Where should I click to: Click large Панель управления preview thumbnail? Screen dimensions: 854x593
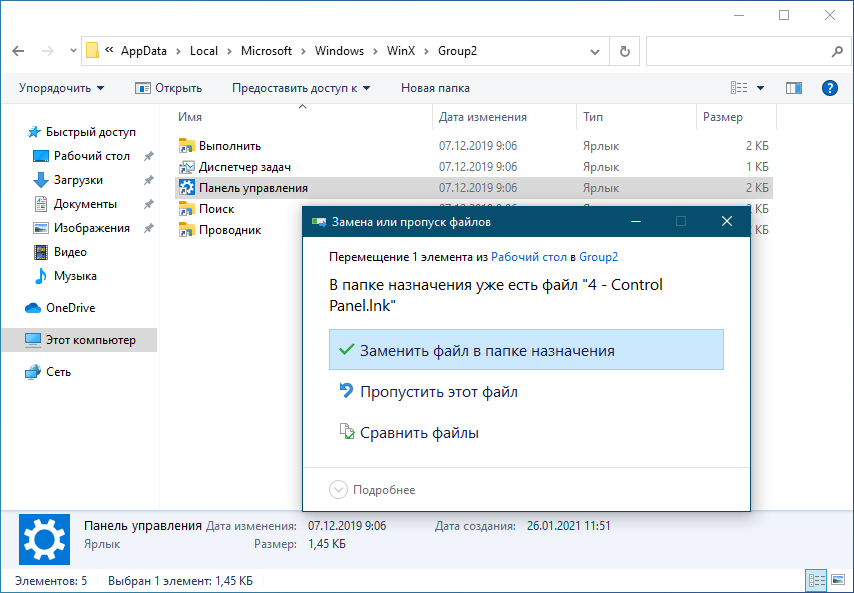point(45,539)
